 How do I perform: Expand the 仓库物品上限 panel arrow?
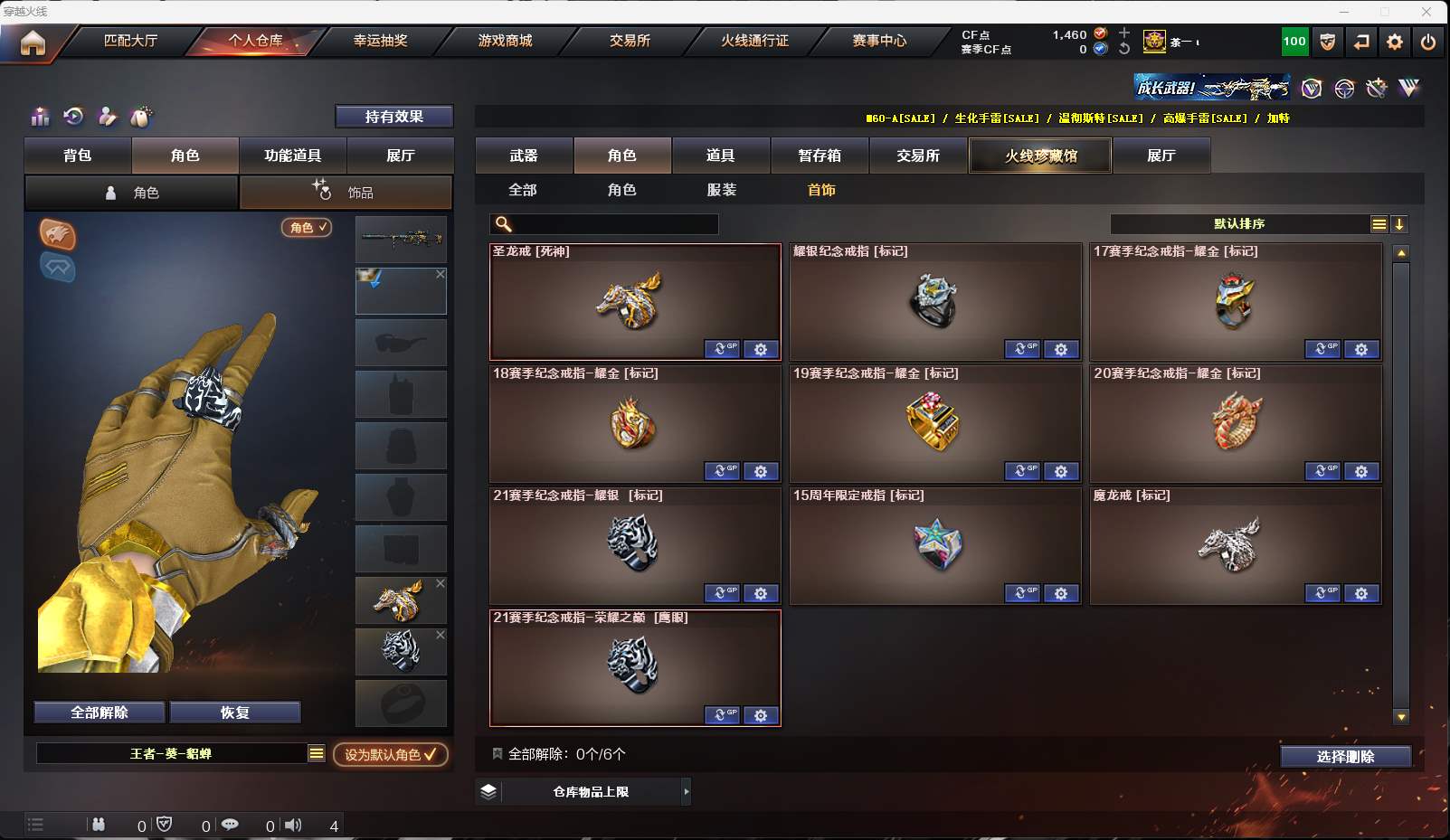pyautogui.click(x=687, y=791)
